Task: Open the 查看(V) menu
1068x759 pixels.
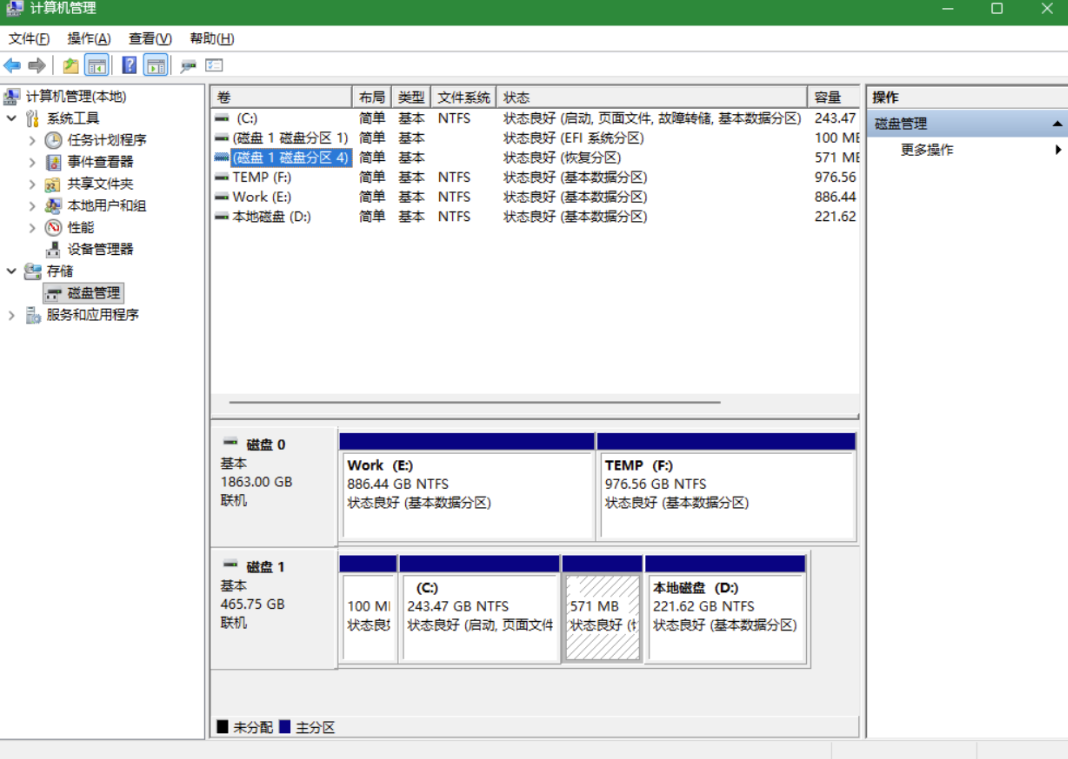Action: [x=150, y=39]
